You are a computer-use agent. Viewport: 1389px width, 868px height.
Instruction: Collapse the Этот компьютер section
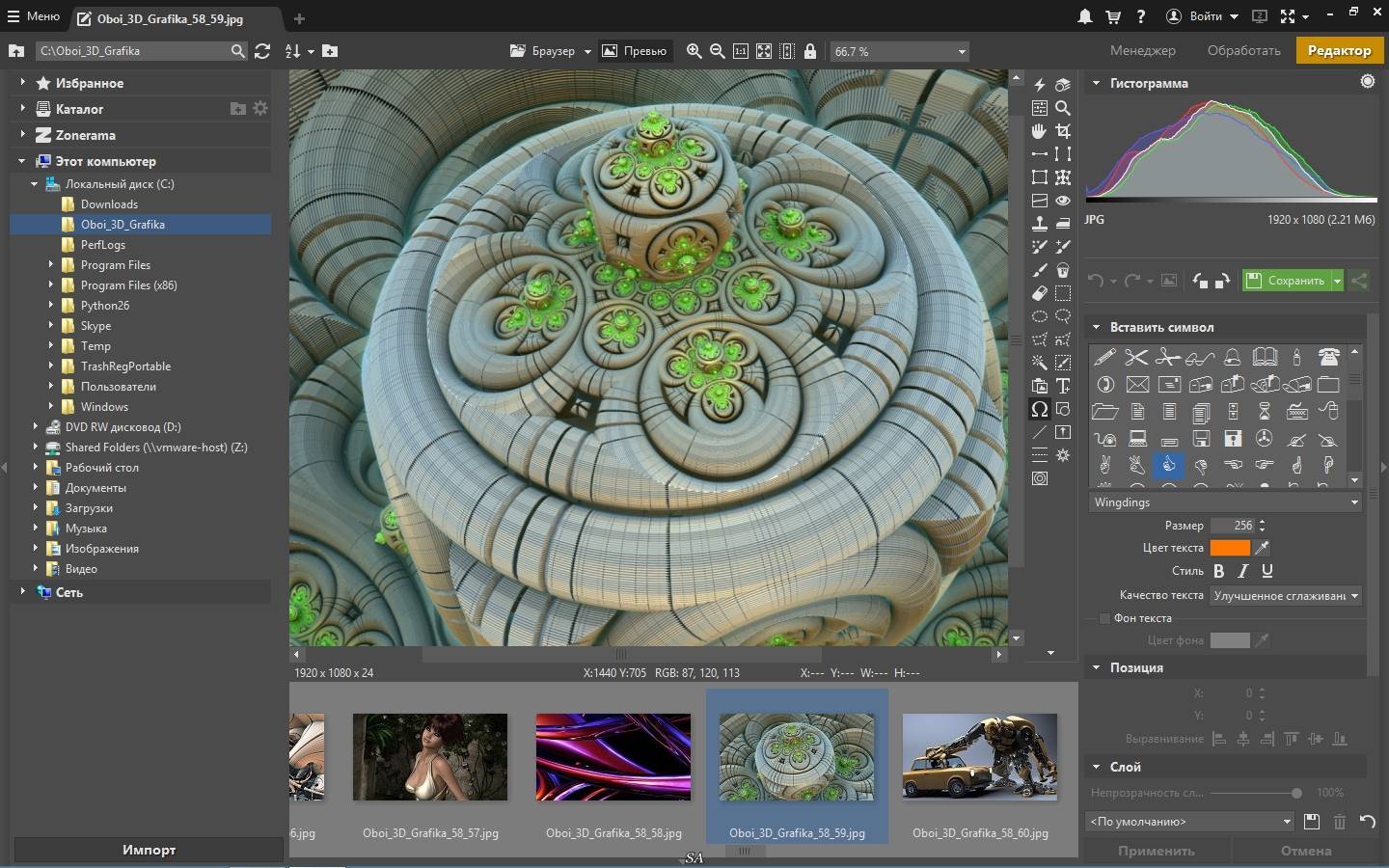[x=22, y=161]
